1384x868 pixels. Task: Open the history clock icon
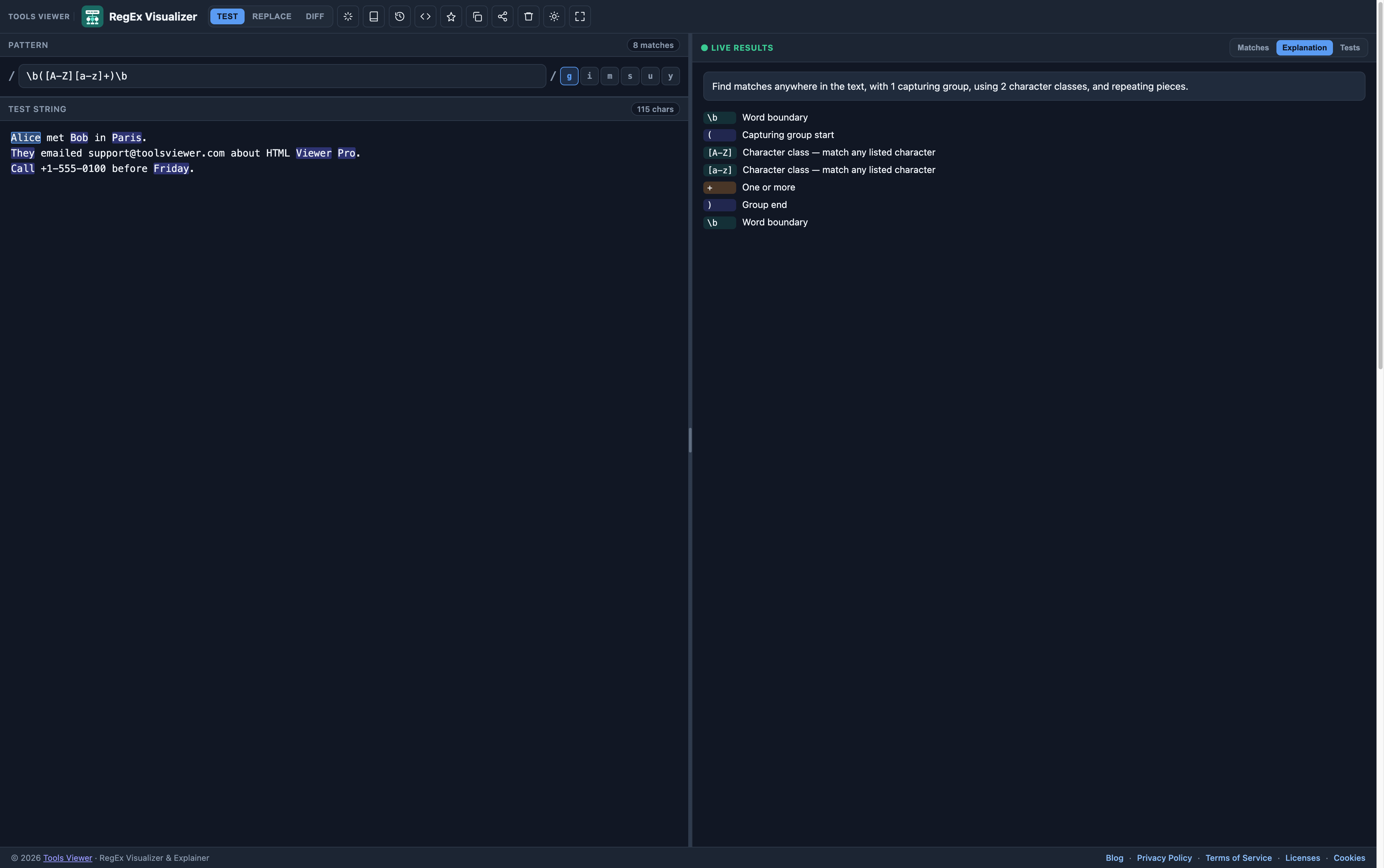(x=399, y=17)
